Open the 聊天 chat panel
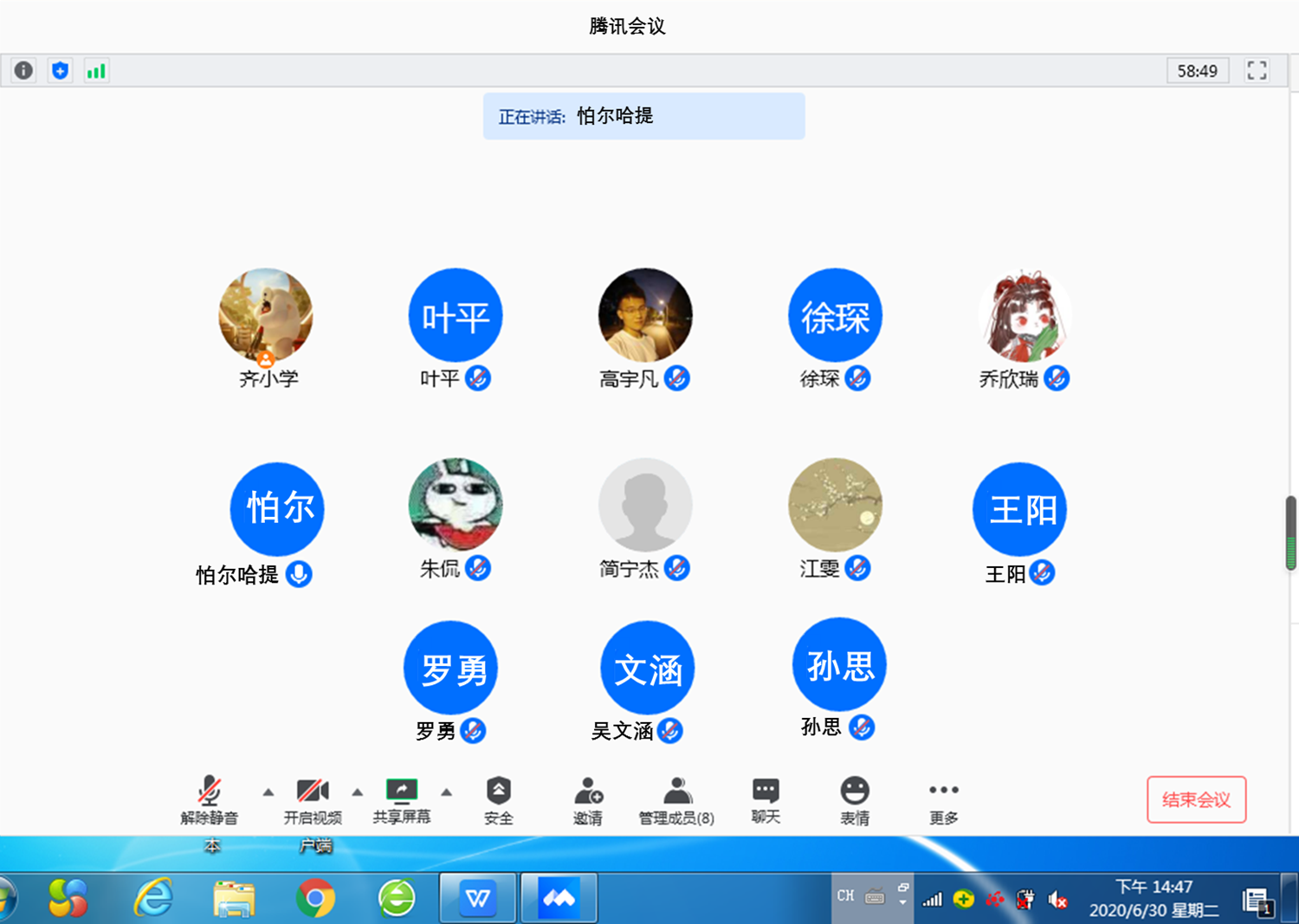Screen dimensions: 1299x924 [x=766, y=800]
